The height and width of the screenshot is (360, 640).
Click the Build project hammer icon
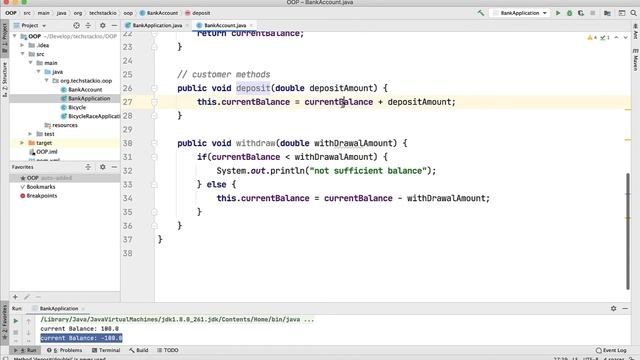click(481, 13)
